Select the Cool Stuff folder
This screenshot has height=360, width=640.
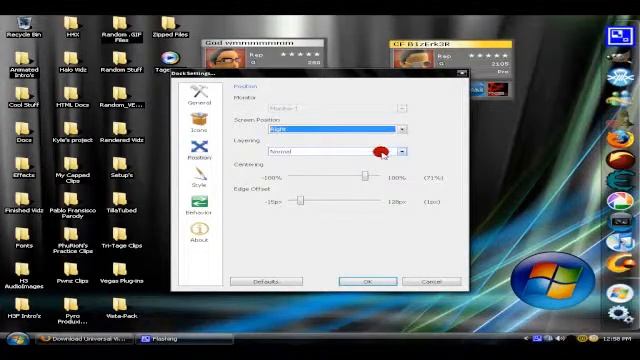tap(24, 97)
